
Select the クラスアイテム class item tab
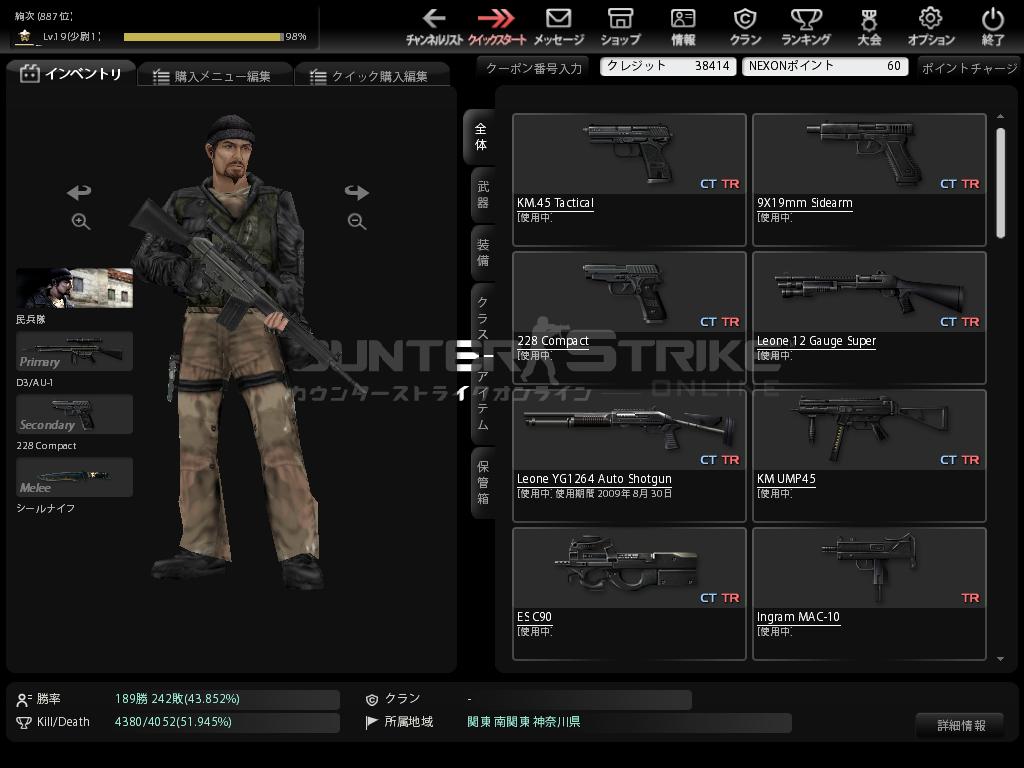point(483,363)
